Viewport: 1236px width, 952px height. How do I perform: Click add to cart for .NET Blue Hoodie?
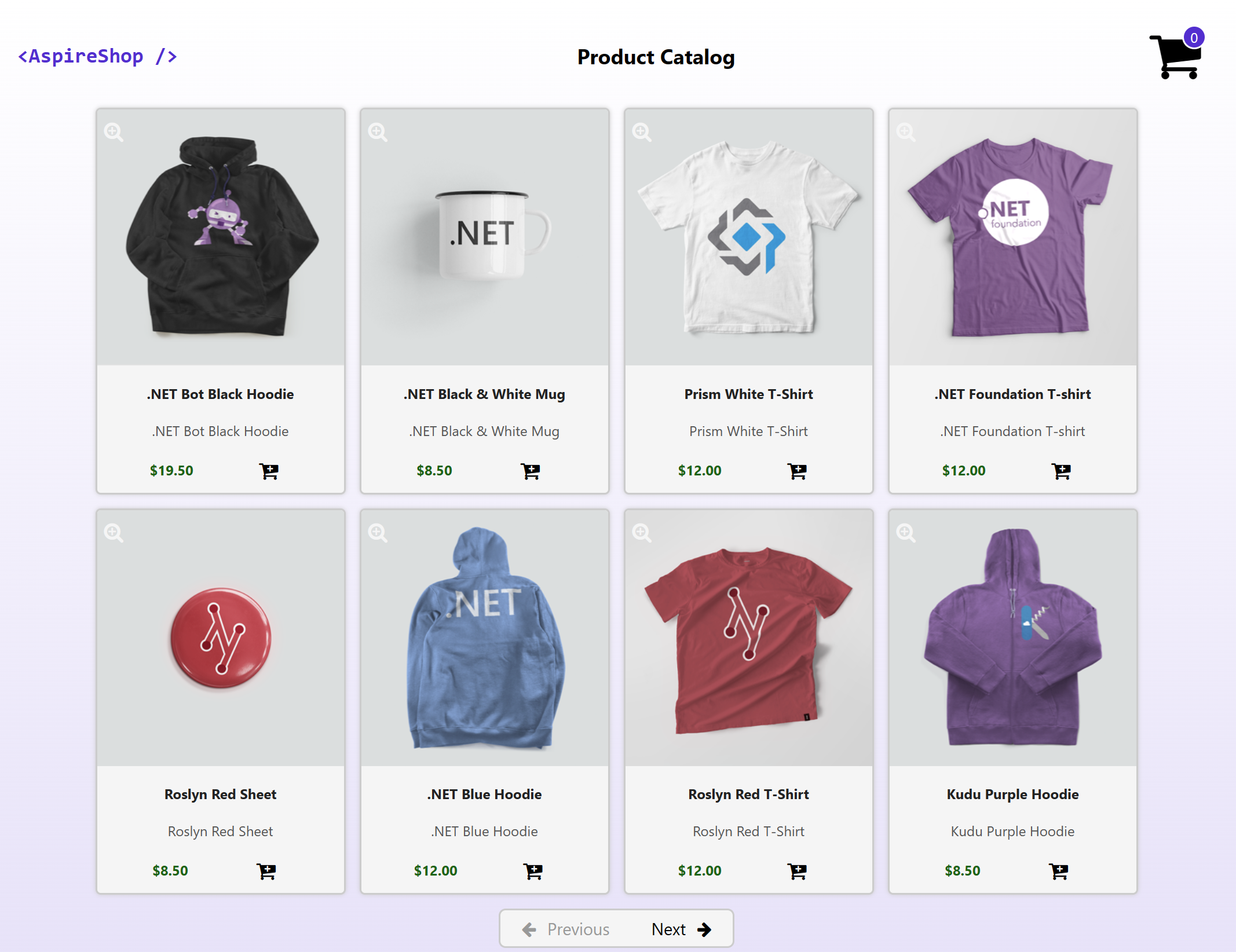coord(533,868)
